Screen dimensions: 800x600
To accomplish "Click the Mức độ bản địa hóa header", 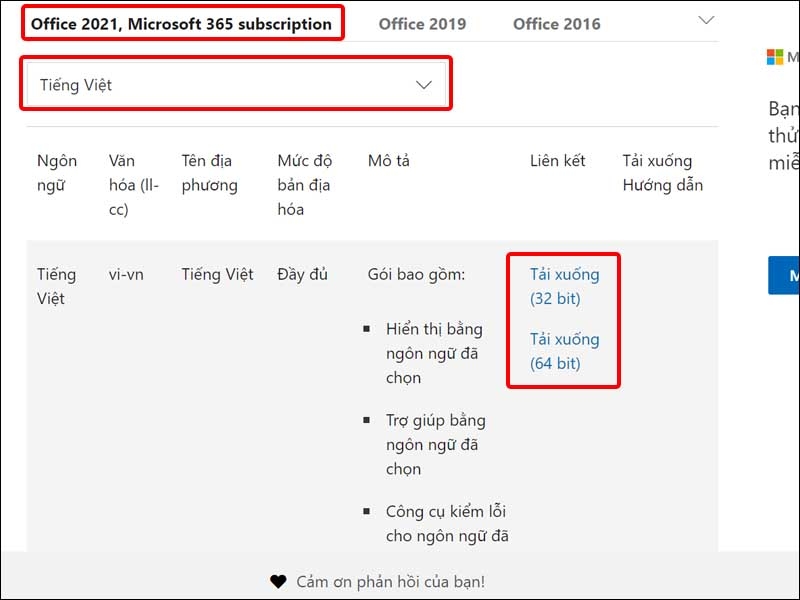I will click(x=305, y=185).
